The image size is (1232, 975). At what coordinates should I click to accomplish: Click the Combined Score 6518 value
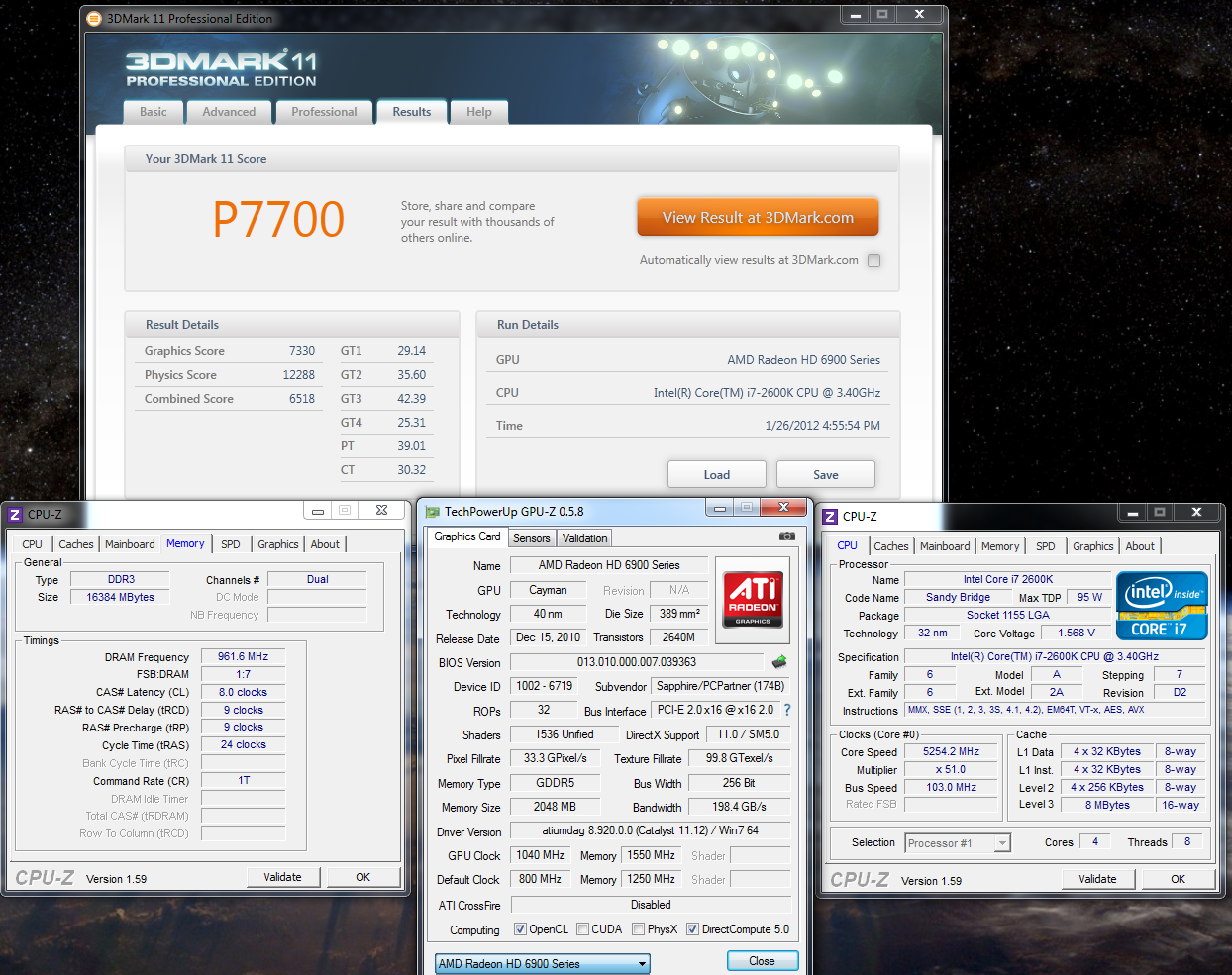302,399
